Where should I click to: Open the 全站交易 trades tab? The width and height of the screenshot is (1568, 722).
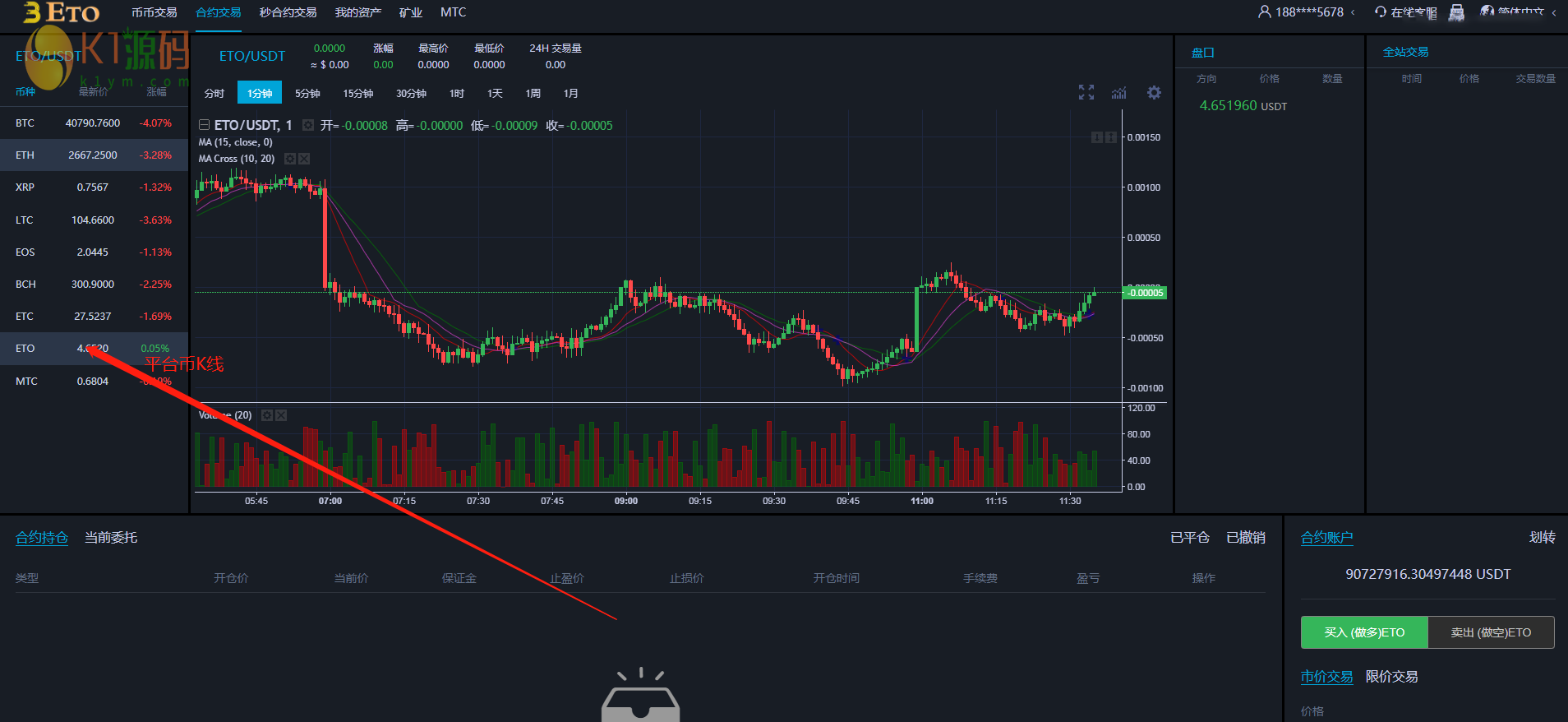click(x=1406, y=52)
